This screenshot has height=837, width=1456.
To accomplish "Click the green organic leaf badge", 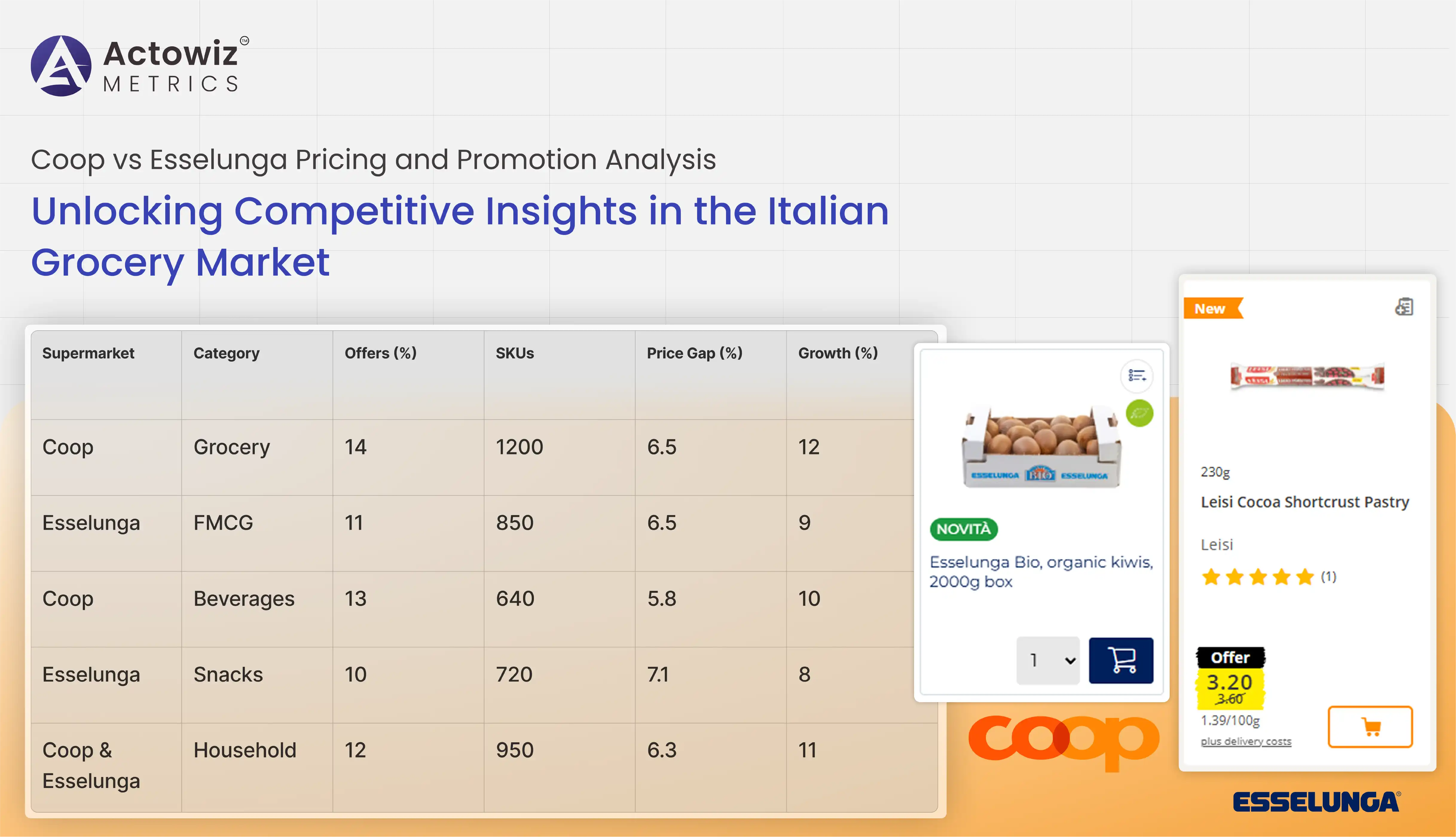I will point(1139,413).
